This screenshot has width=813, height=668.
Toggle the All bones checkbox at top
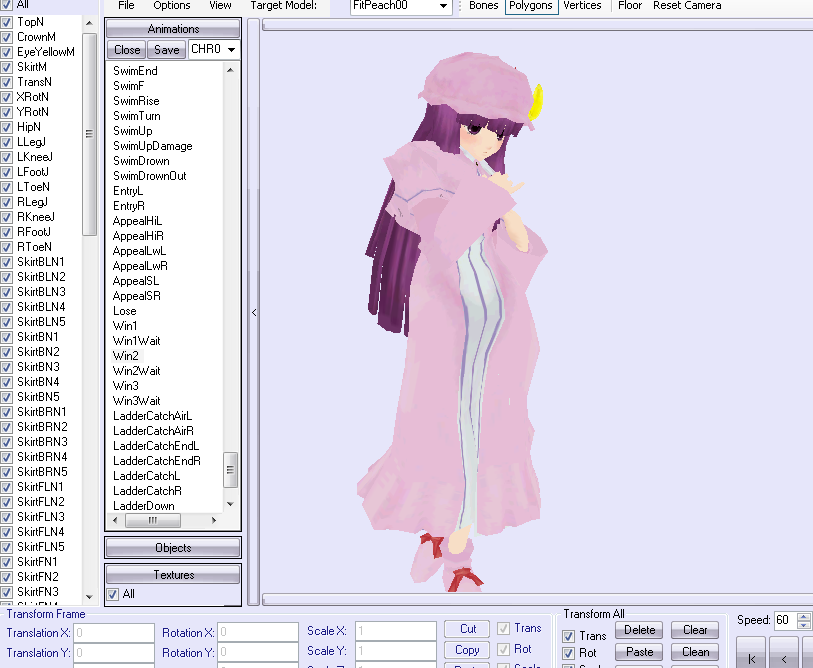[x=7, y=5]
